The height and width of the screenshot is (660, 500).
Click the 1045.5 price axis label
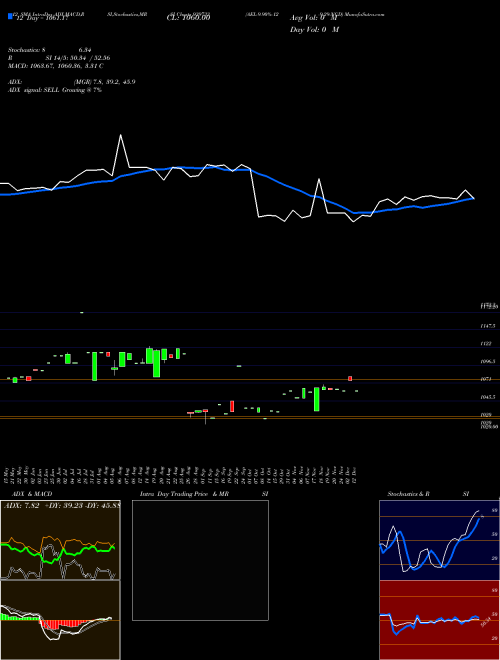pyautogui.click(x=488, y=397)
